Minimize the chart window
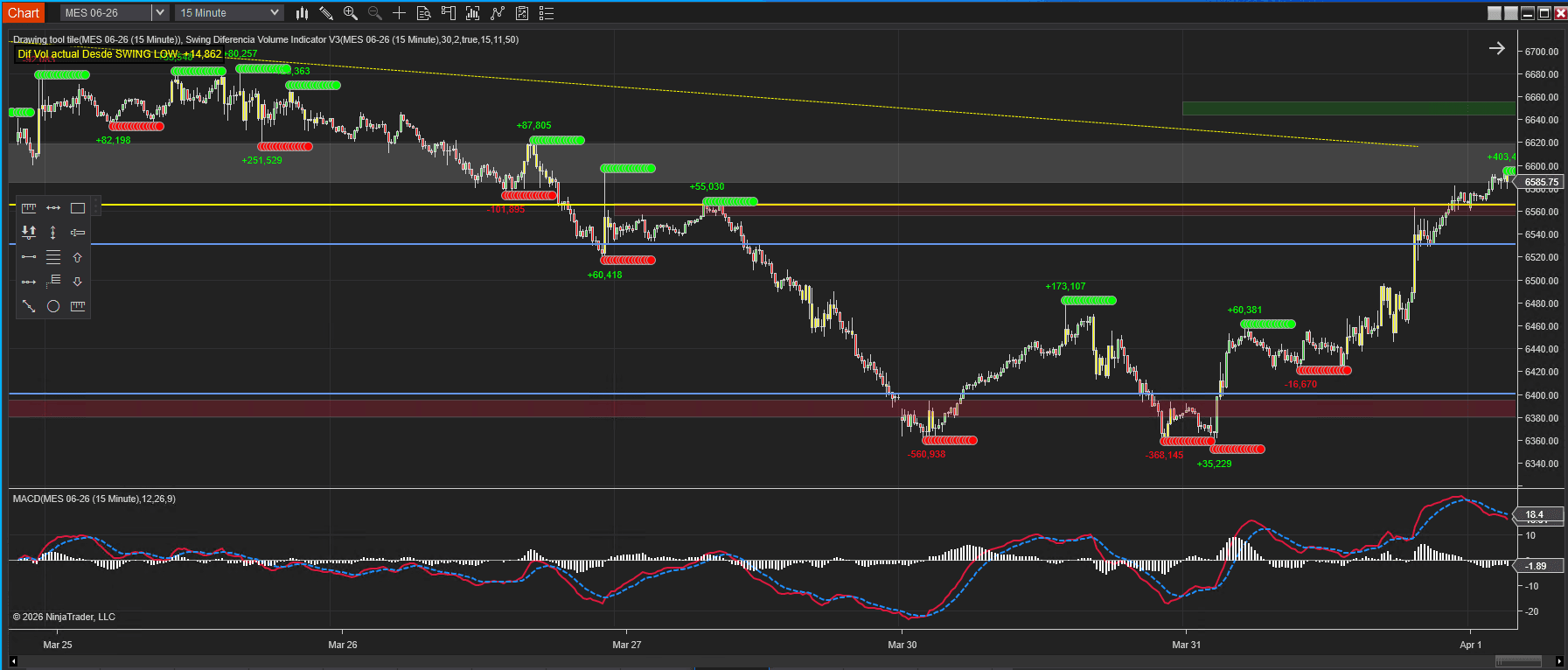This screenshot has width=1568, height=670. click(x=1528, y=13)
